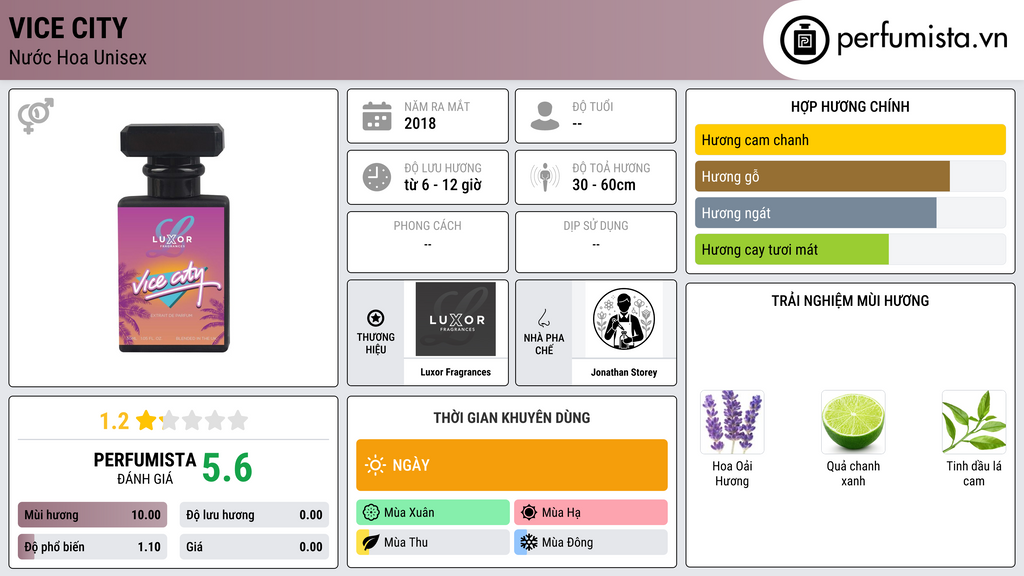Click the sillage icon beside Độ toả hương
The height and width of the screenshot is (576, 1024).
click(545, 177)
